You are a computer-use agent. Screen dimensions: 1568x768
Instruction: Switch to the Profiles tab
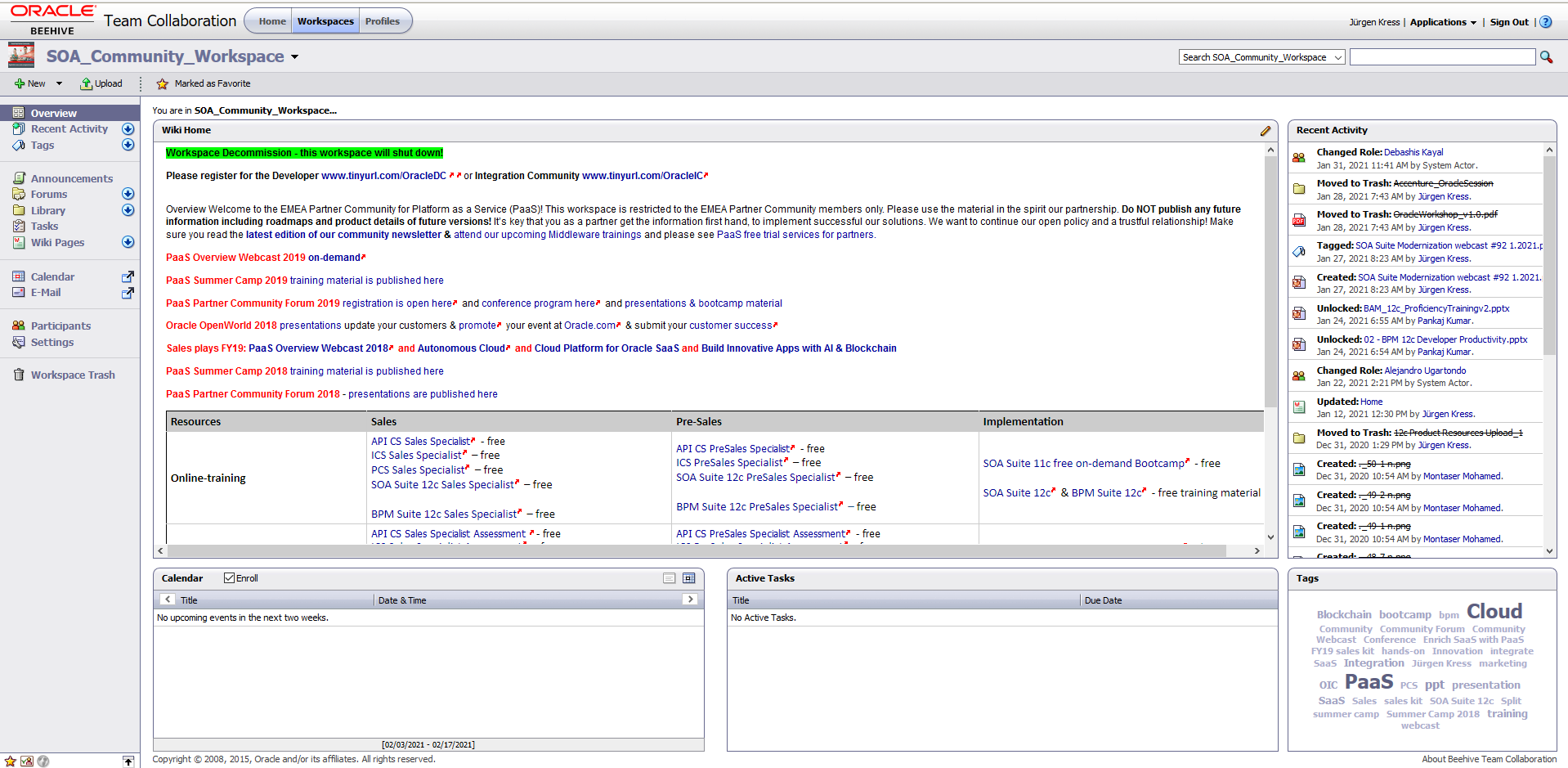click(x=382, y=21)
